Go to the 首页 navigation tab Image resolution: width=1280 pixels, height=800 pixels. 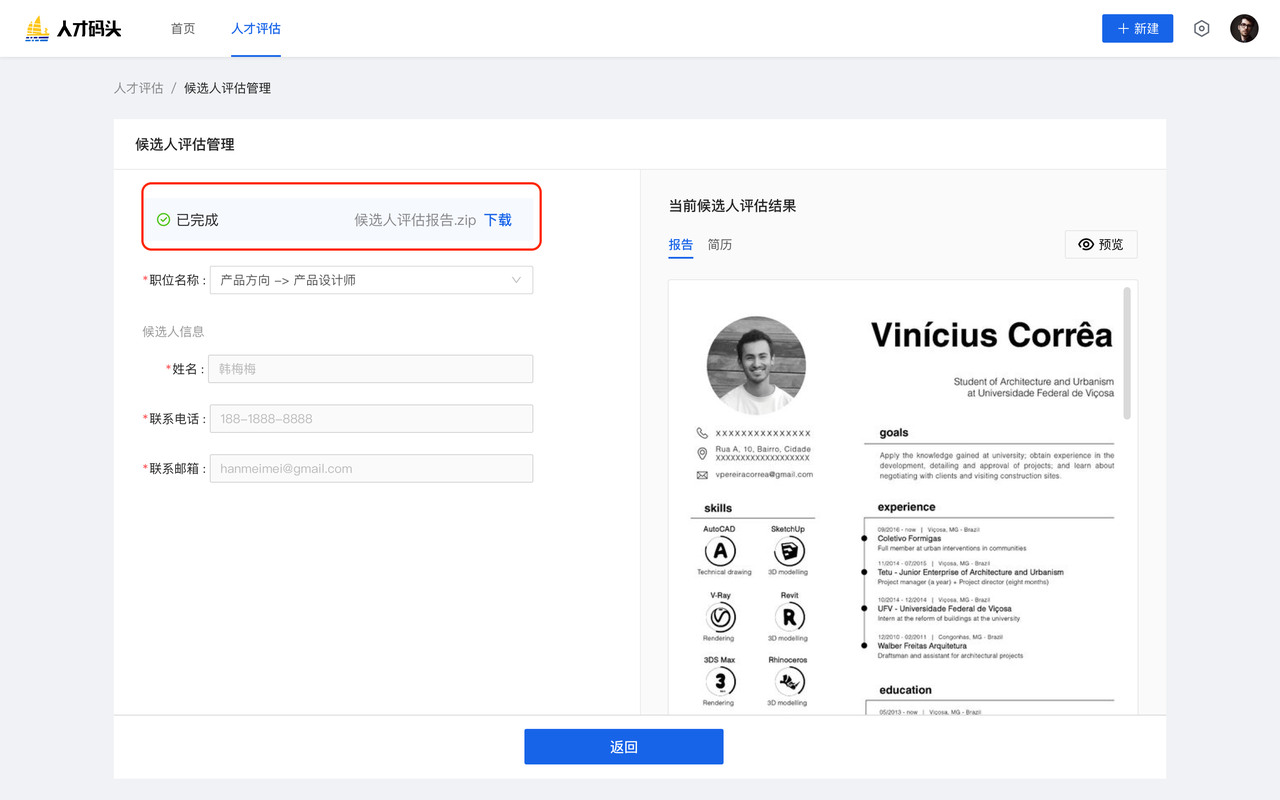point(183,29)
